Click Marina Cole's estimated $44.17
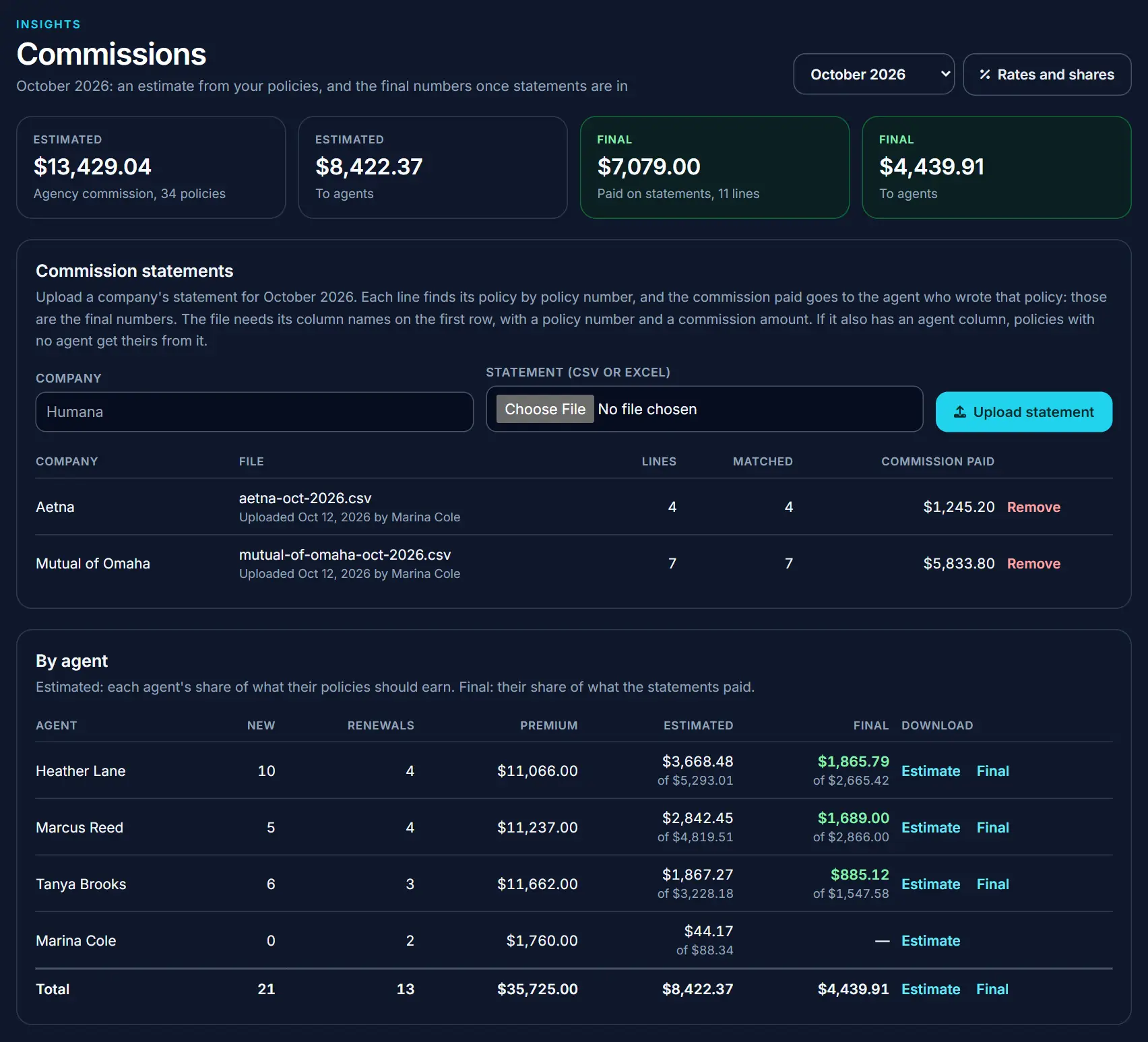The image size is (1148, 1042). tap(709, 932)
